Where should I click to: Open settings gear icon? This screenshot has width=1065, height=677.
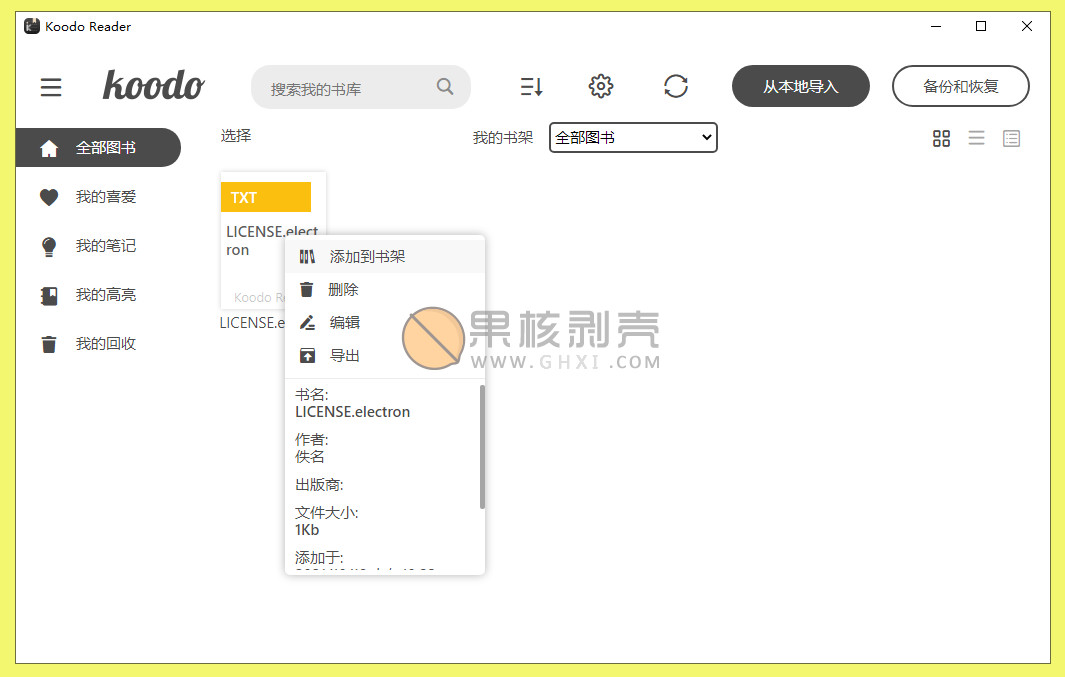pos(600,87)
